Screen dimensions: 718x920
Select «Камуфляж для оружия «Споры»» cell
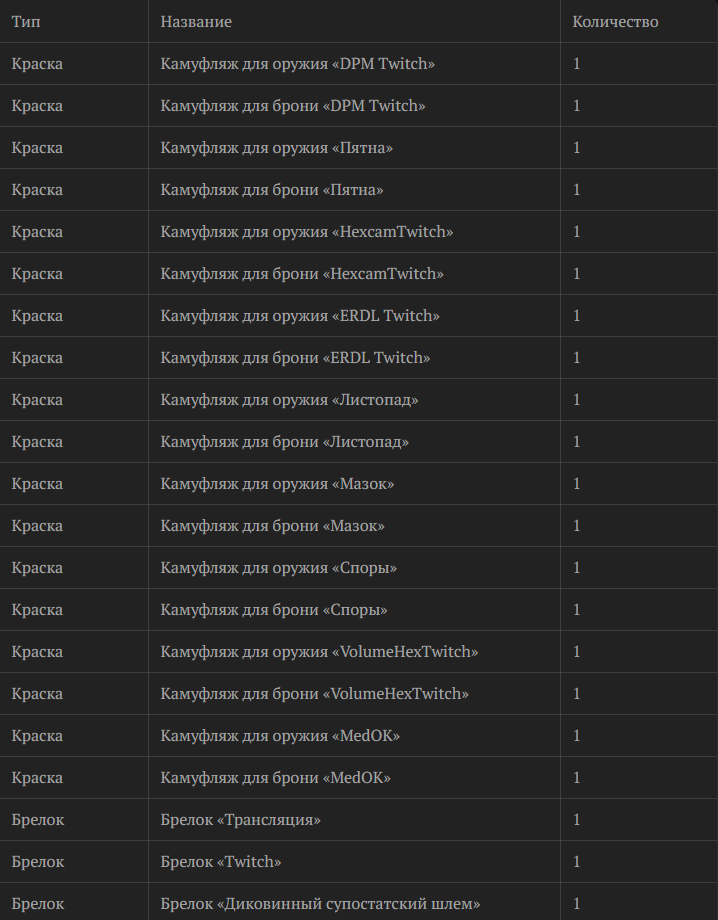coord(354,567)
